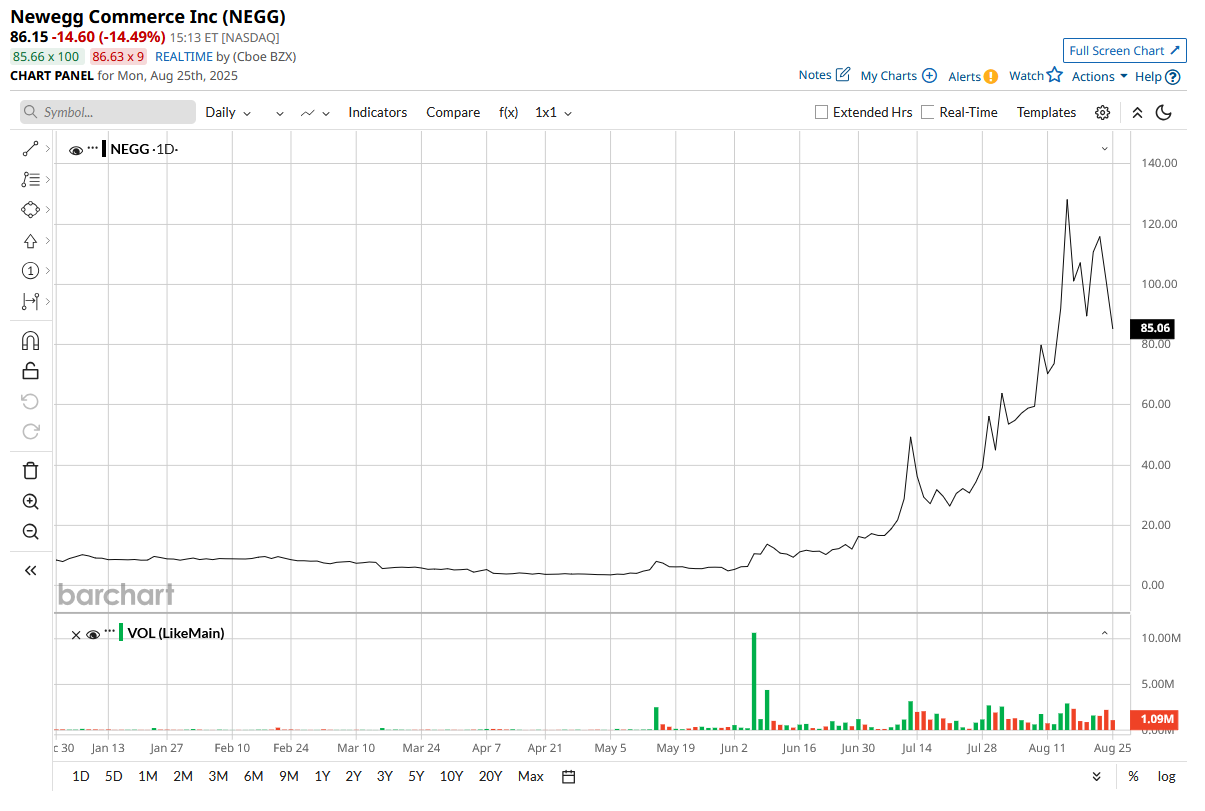Open the Daily period dropdown
1205x811 pixels.
pos(228,112)
